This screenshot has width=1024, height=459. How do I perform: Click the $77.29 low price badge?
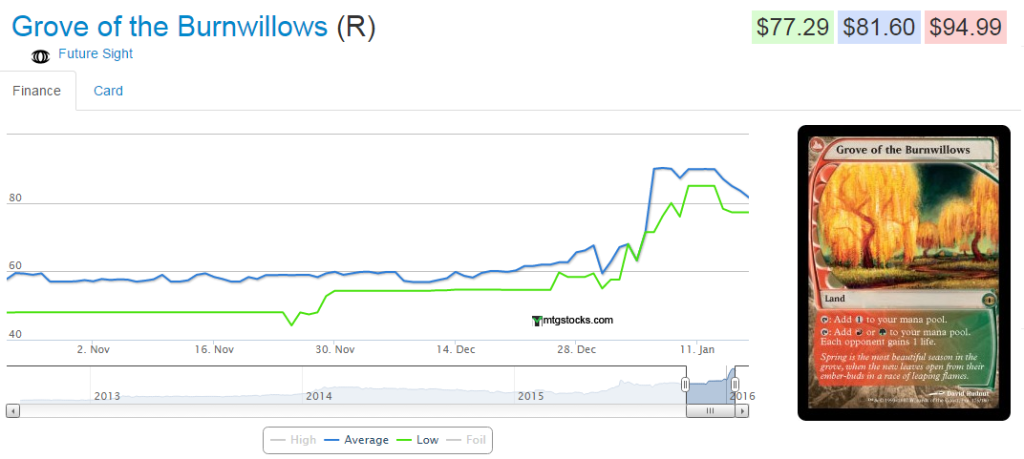(792, 27)
